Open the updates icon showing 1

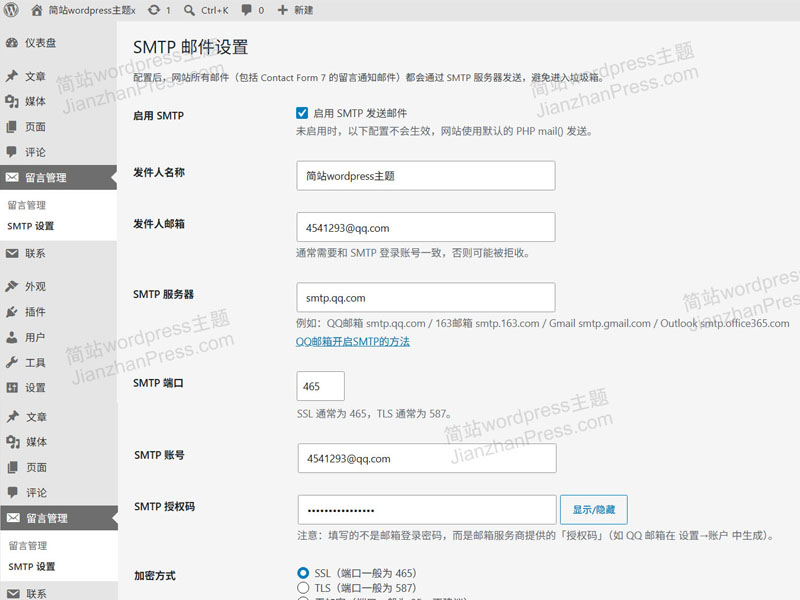coord(159,10)
